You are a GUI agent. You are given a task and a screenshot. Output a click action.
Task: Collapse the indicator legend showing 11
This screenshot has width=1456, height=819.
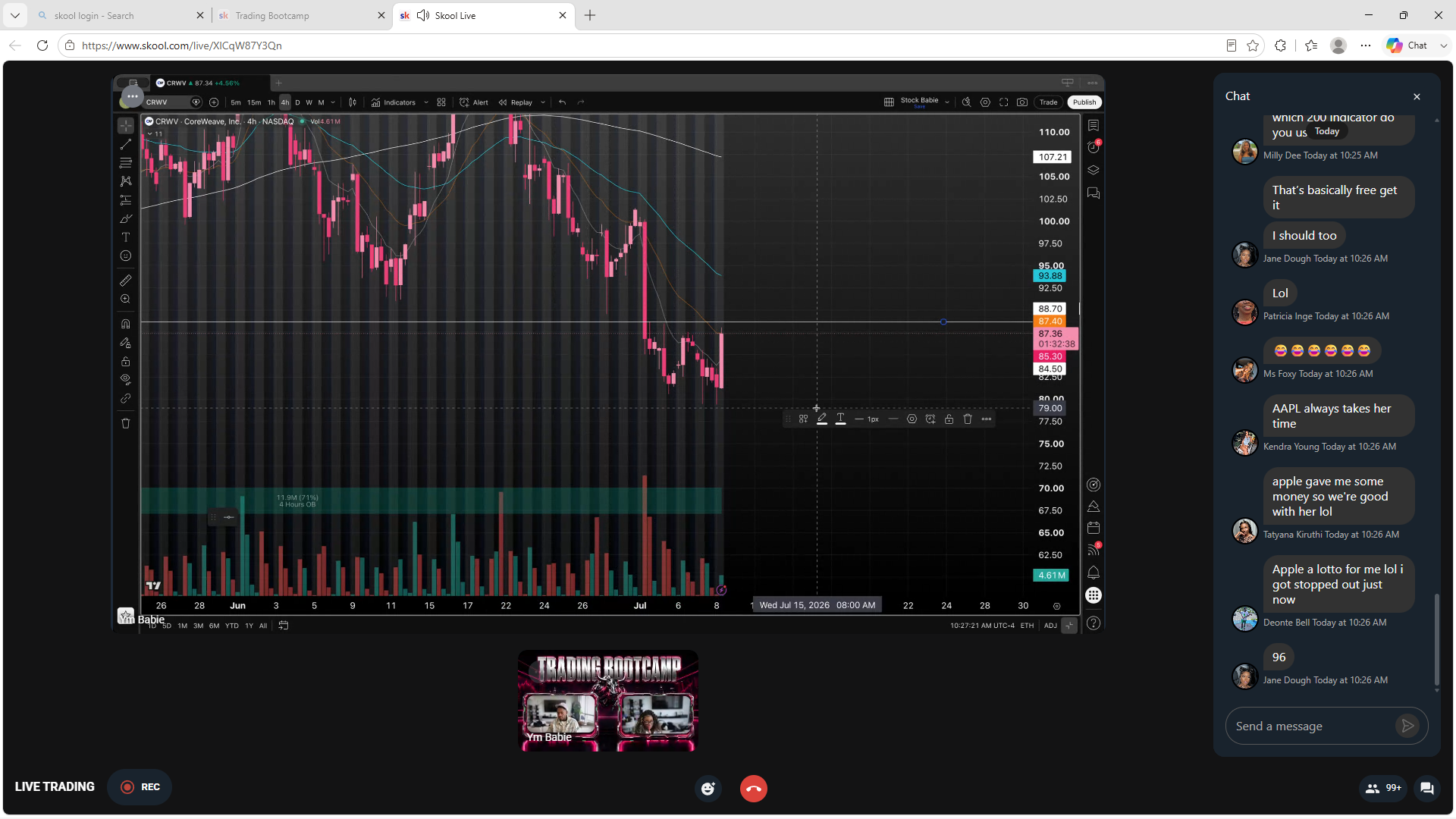(155, 134)
